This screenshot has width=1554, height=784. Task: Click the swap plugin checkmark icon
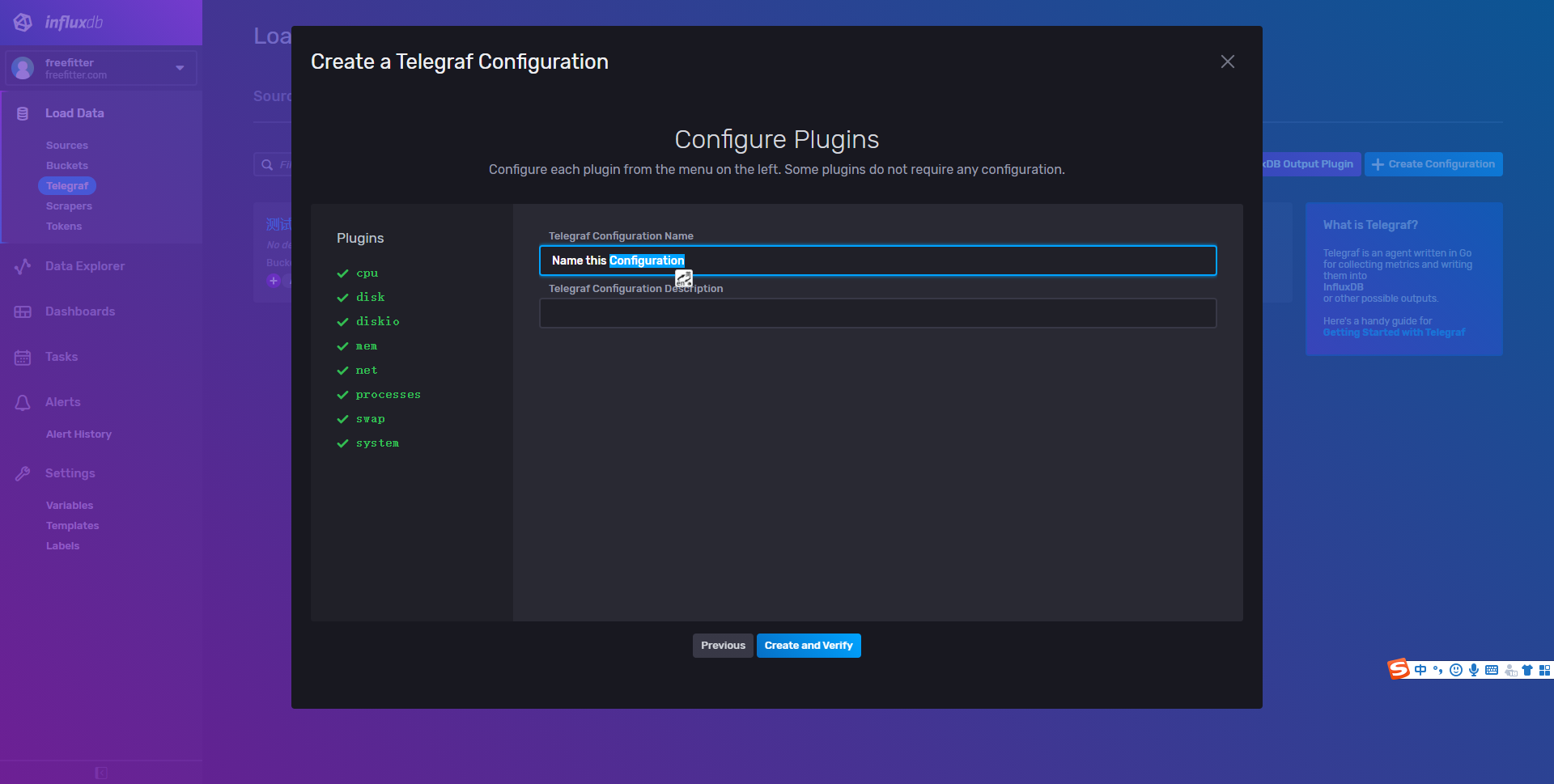342,419
